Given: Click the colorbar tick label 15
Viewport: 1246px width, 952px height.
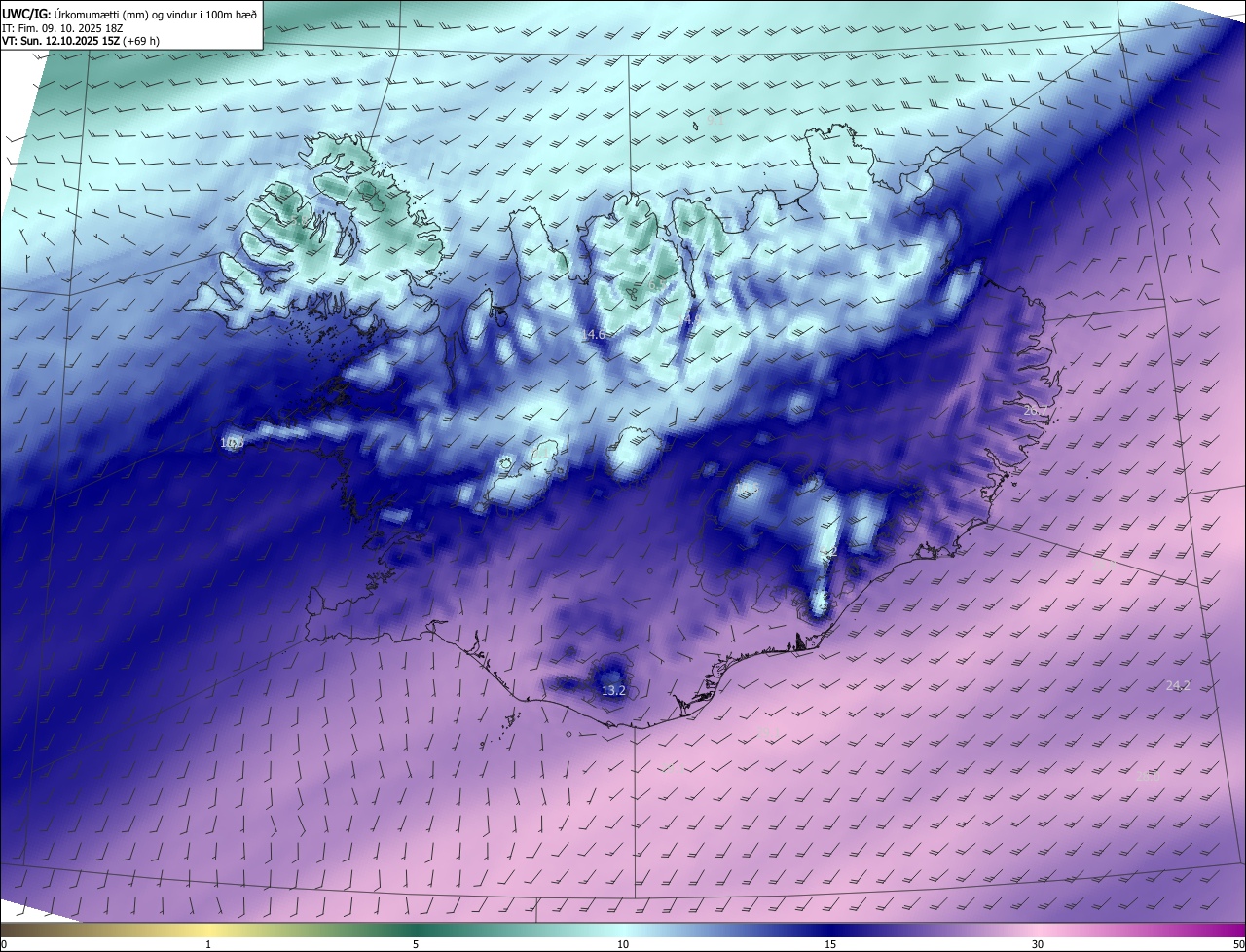Looking at the screenshot, I should (830, 944).
